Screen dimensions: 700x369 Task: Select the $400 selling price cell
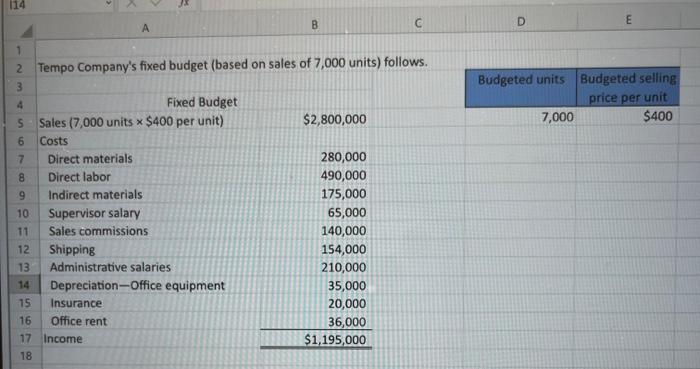point(658,116)
